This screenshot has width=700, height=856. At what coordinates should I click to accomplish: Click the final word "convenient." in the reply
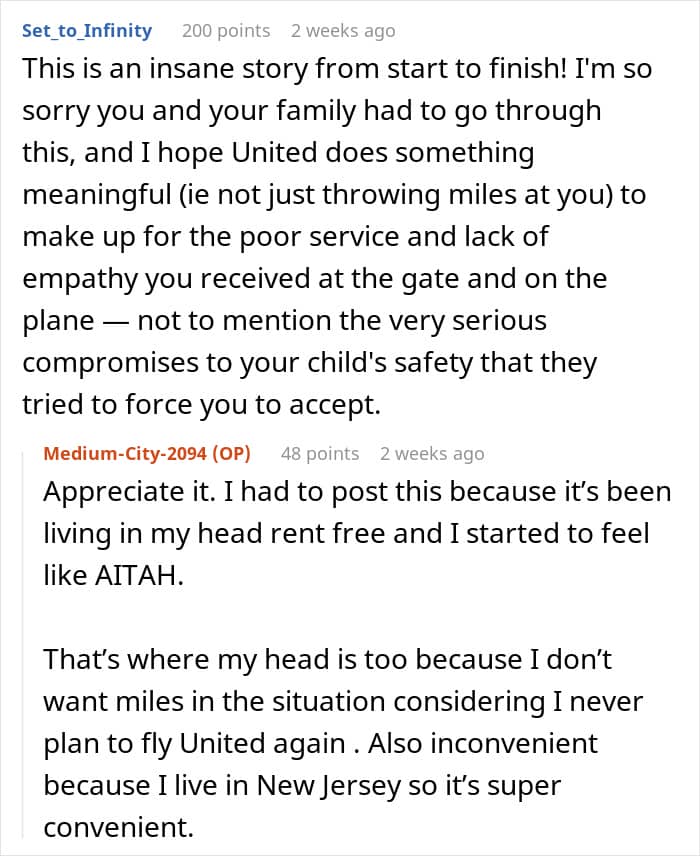pos(118,828)
